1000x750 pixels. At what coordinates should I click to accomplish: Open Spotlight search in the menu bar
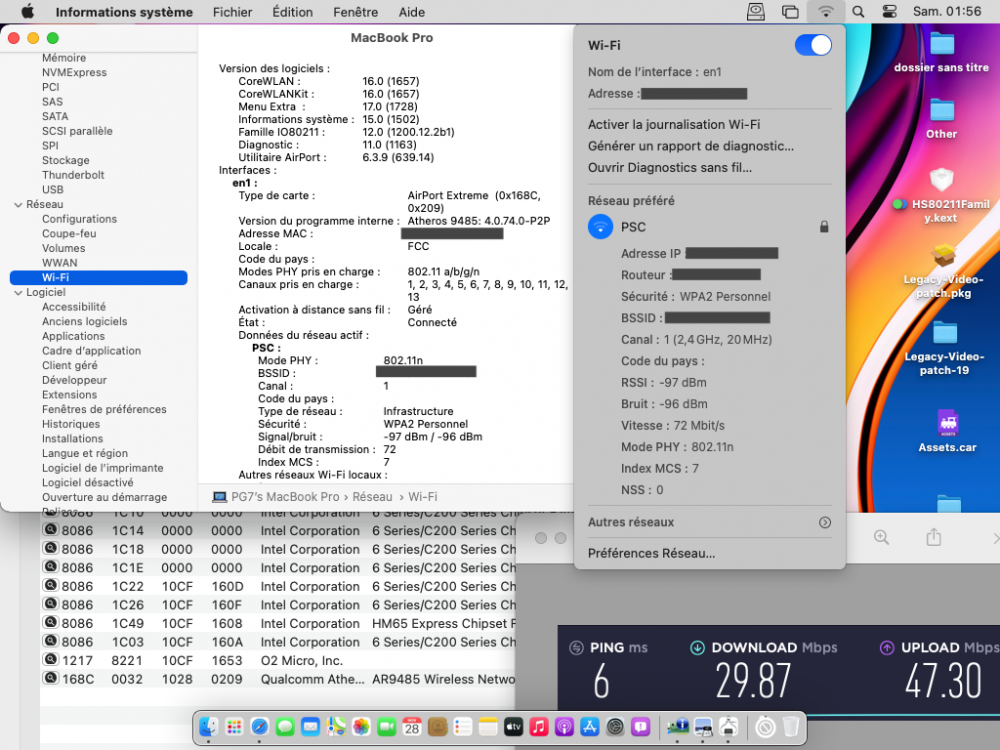click(x=858, y=11)
